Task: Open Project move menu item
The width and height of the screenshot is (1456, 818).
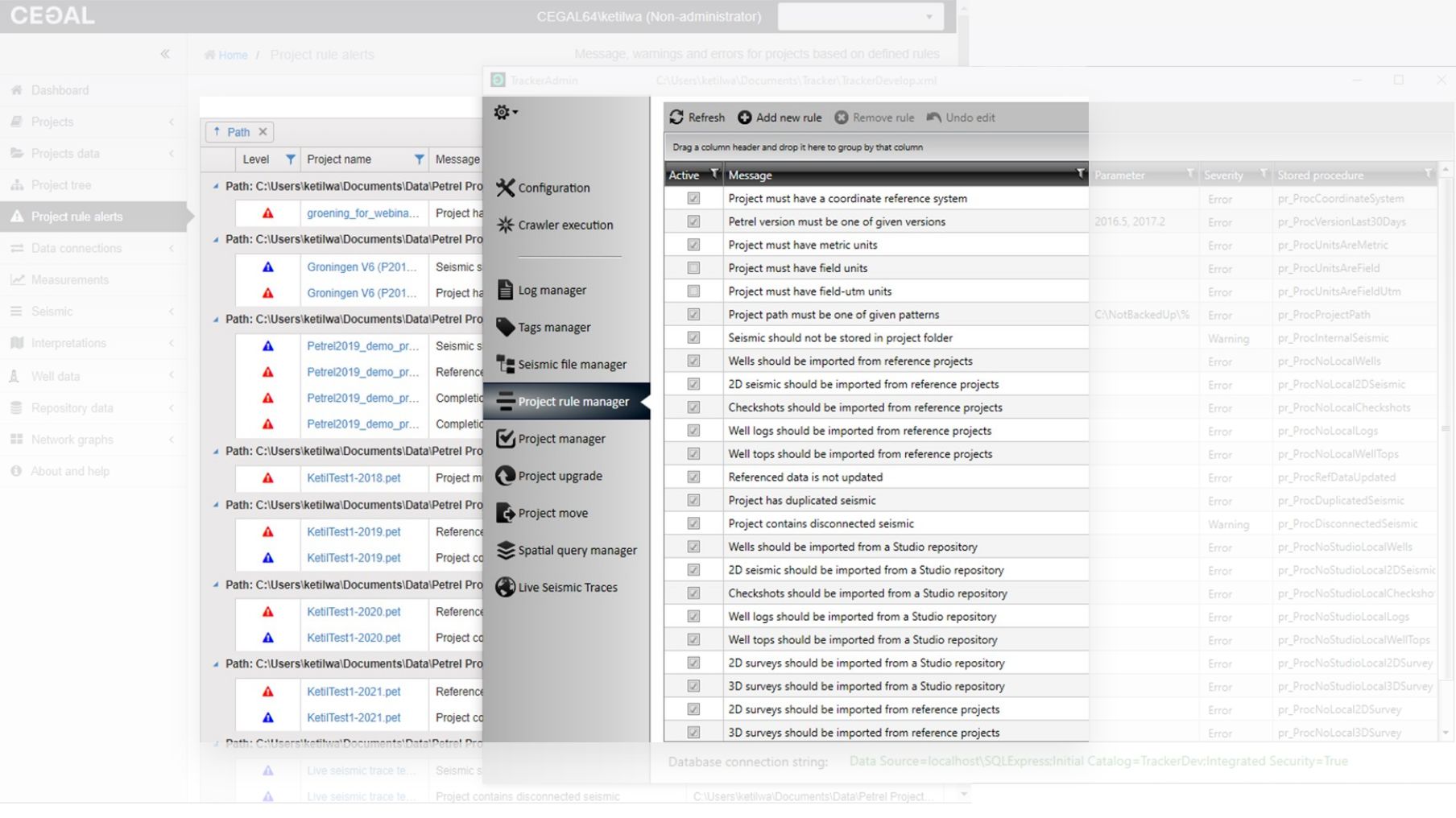Action: [552, 513]
